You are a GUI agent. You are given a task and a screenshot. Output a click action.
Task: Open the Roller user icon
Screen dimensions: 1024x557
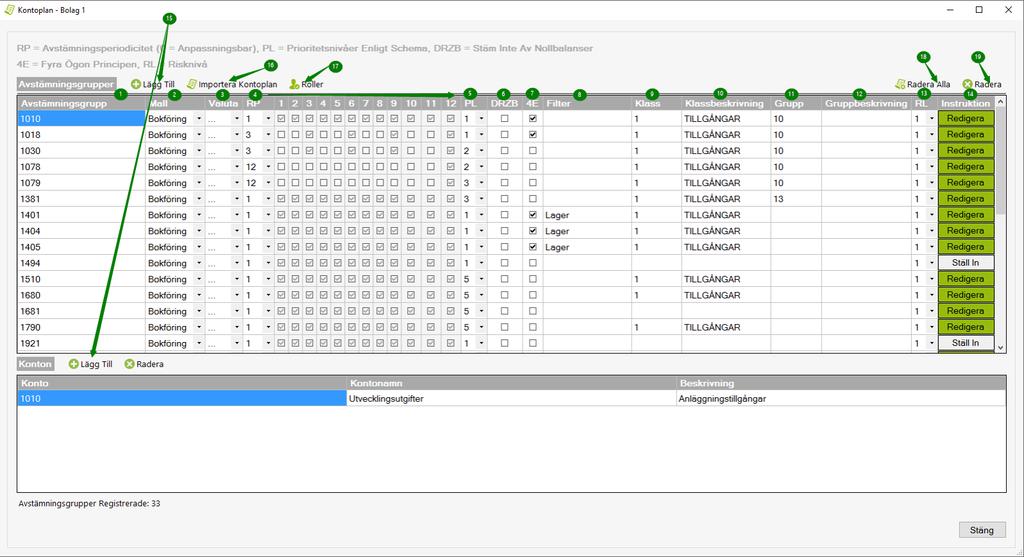(x=295, y=84)
